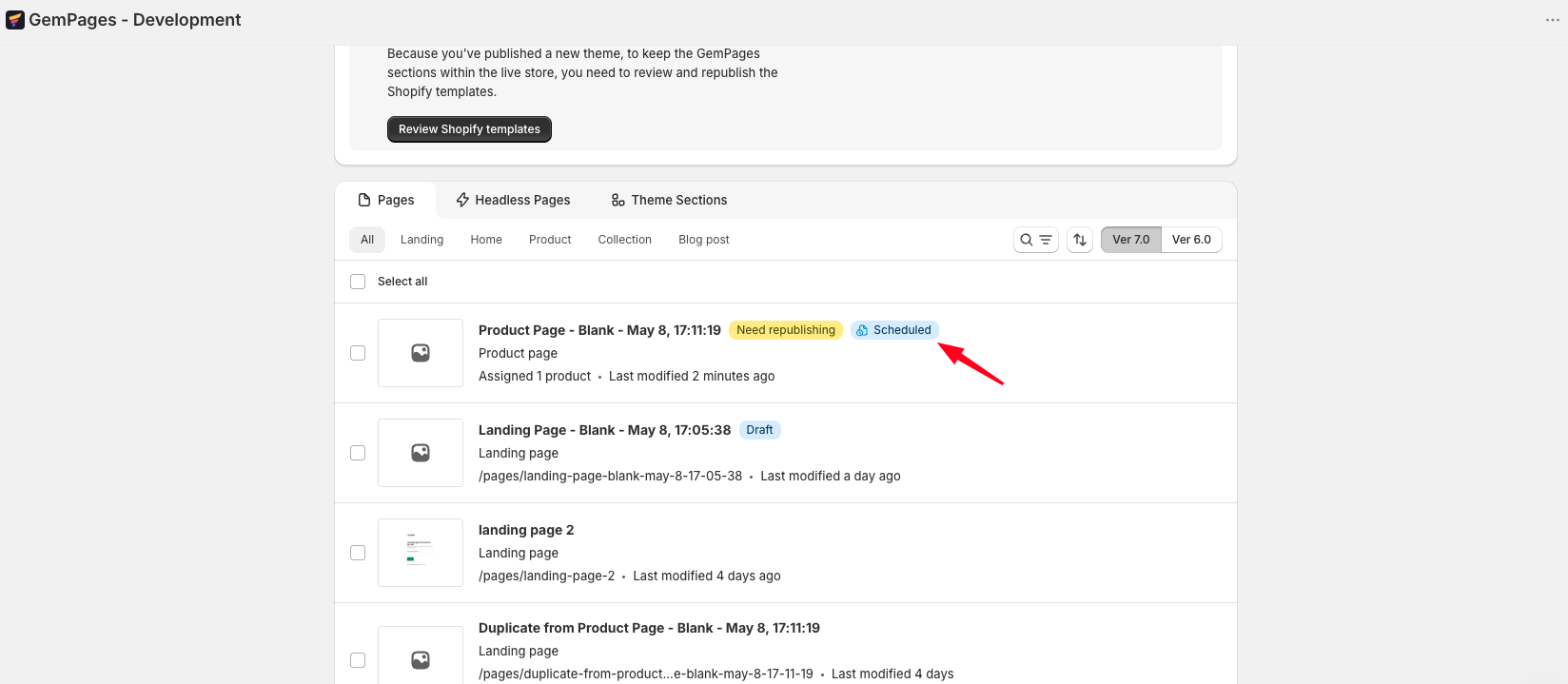The height and width of the screenshot is (684, 1568).
Task: Select the Landing filter tab
Action: click(x=422, y=240)
